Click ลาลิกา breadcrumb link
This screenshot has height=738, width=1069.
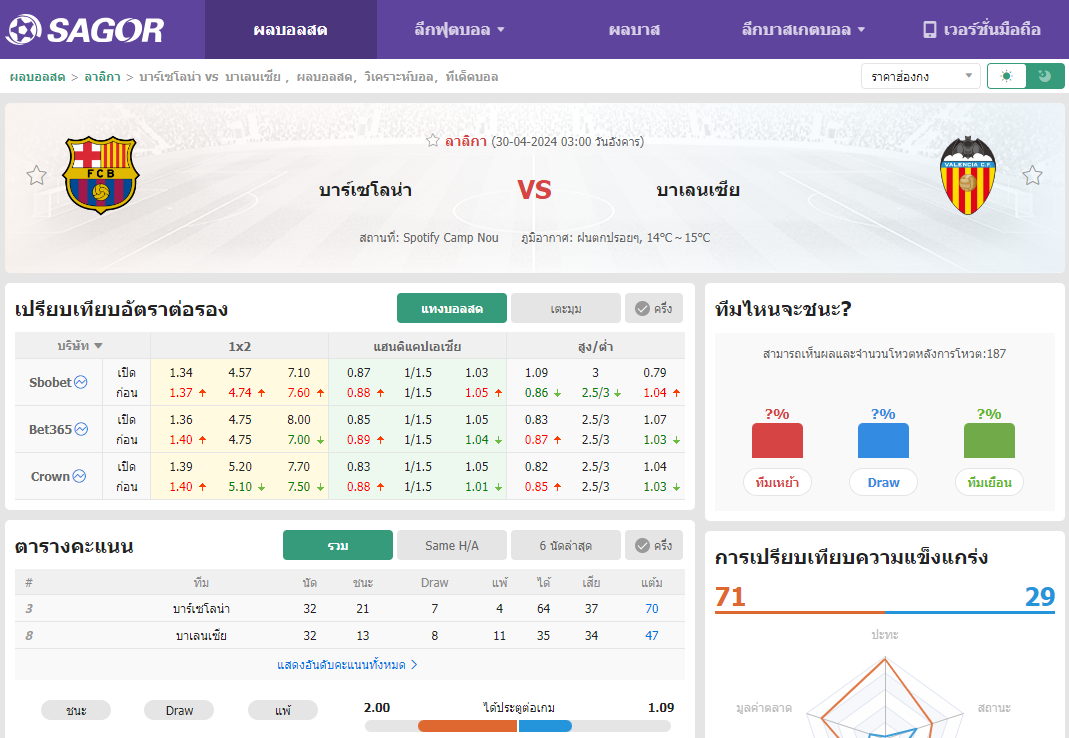pyautogui.click(x=102, y=77)
